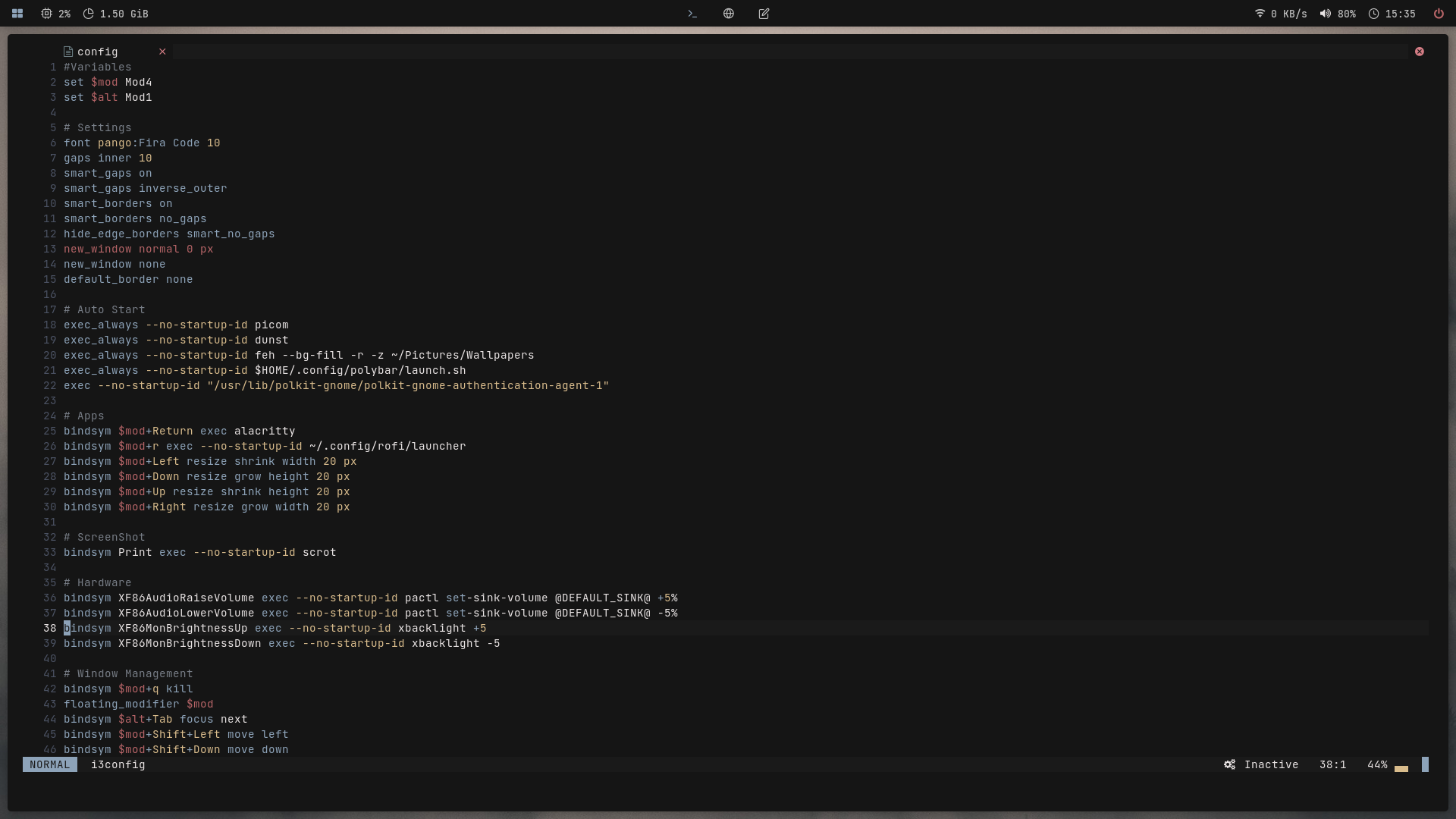1456x819 pixels.
Task: Click the file icon on the config tab
Action: [x=68, y=52]
